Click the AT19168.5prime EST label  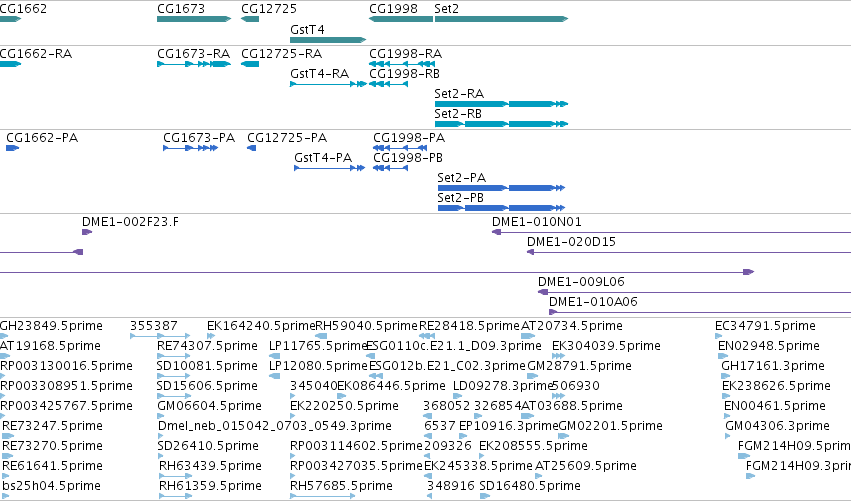pyautogui.click(x=50, y=346)
